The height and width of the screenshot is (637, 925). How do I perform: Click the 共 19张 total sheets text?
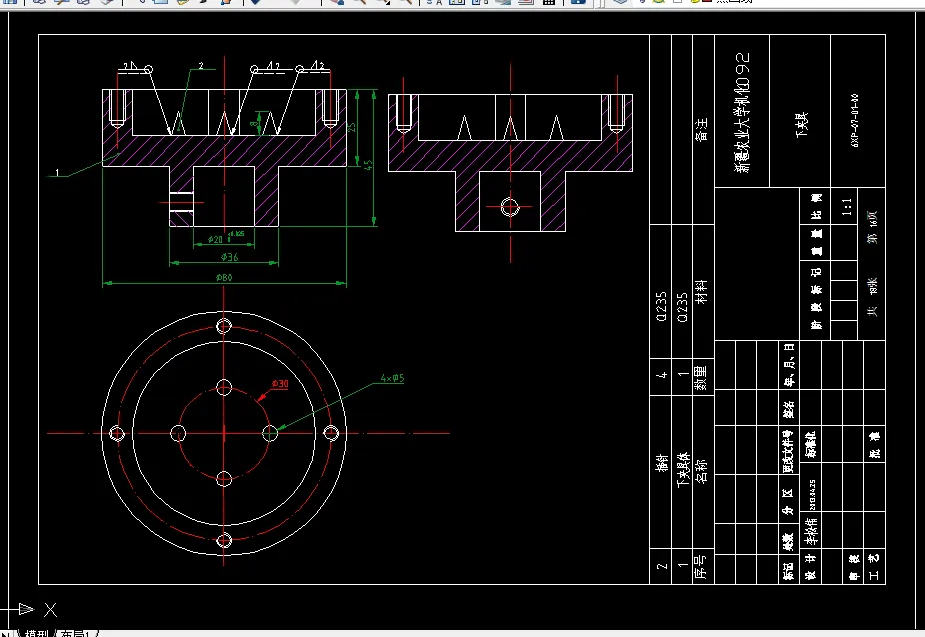click(872, 297)
